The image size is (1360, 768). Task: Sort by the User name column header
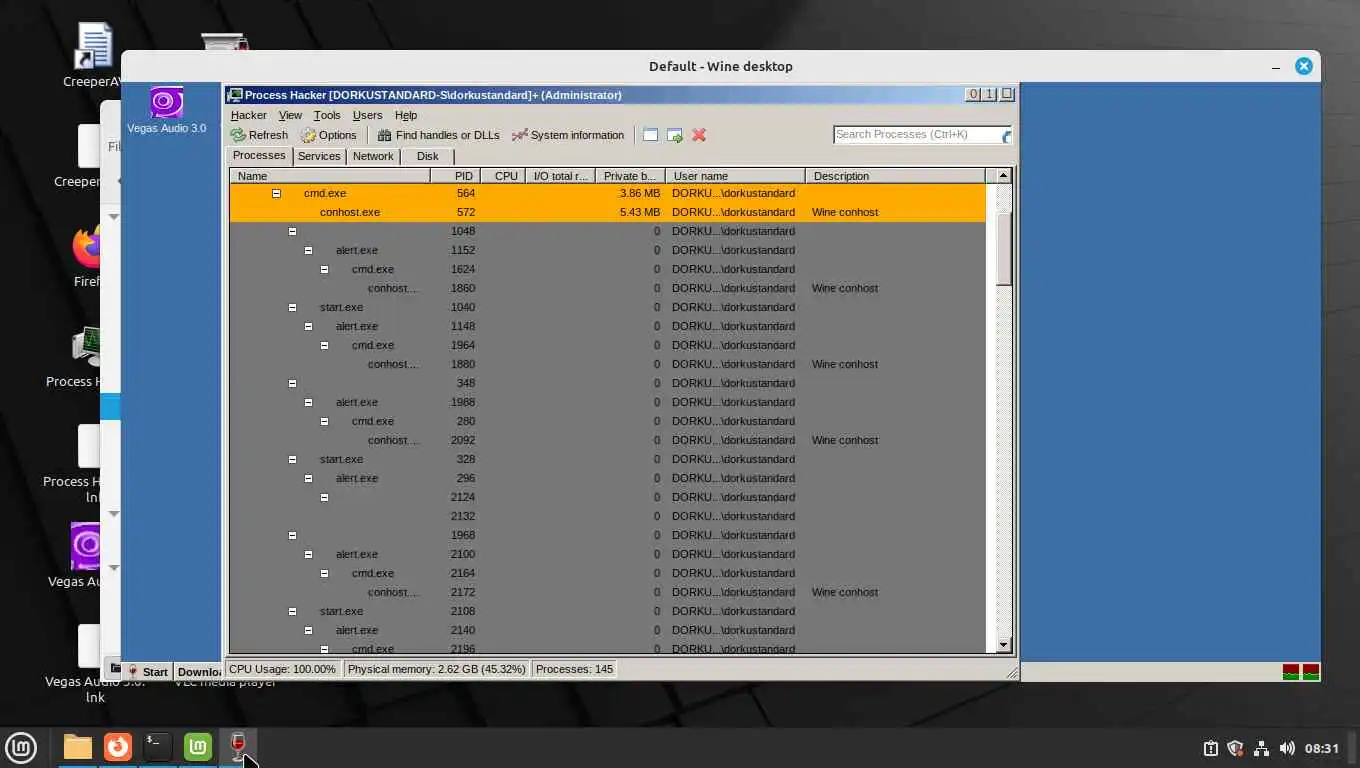(735, 176)
